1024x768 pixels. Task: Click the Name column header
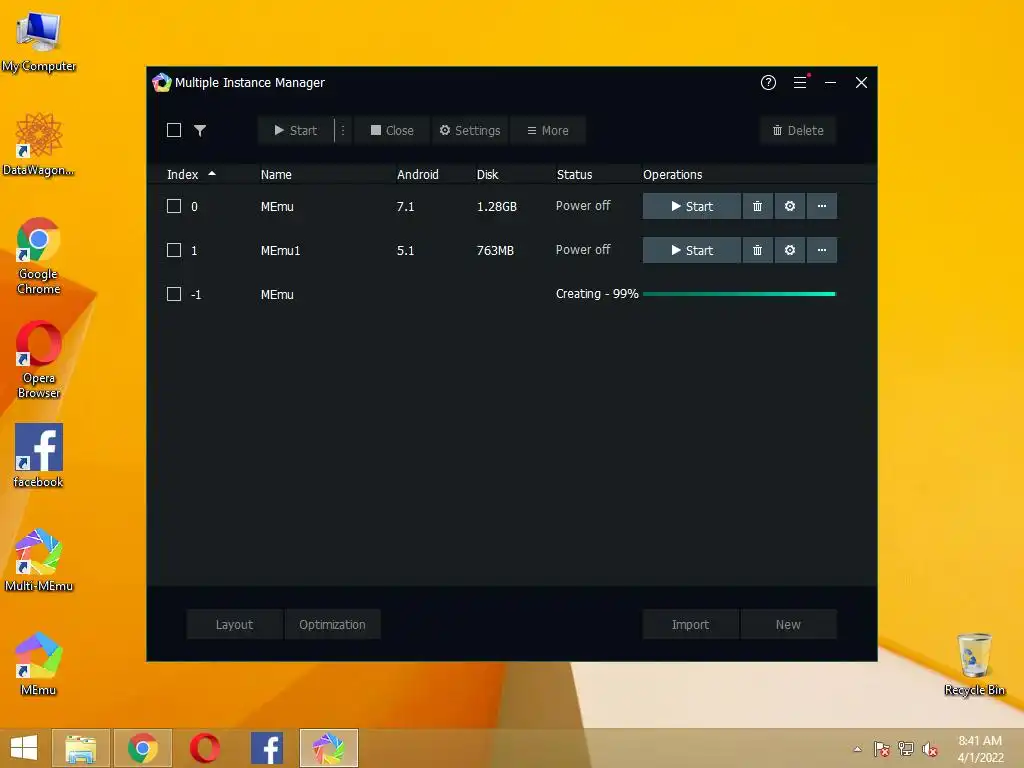point(276,174)
